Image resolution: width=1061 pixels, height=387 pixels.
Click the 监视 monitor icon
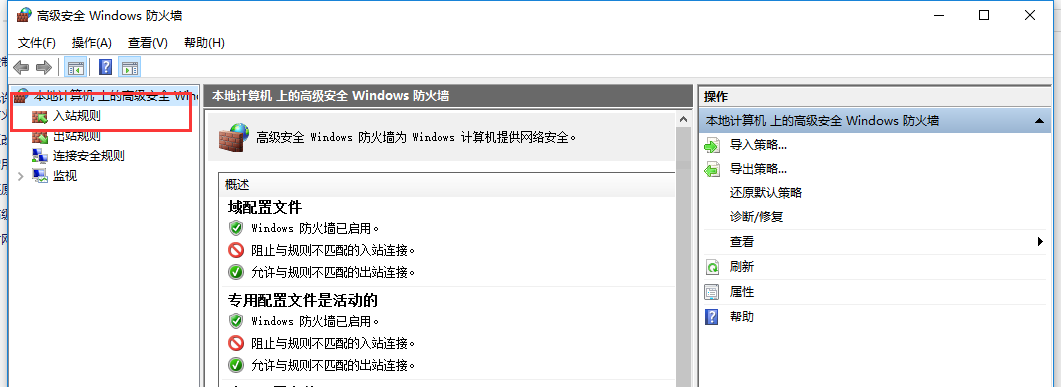click(40, 176)
